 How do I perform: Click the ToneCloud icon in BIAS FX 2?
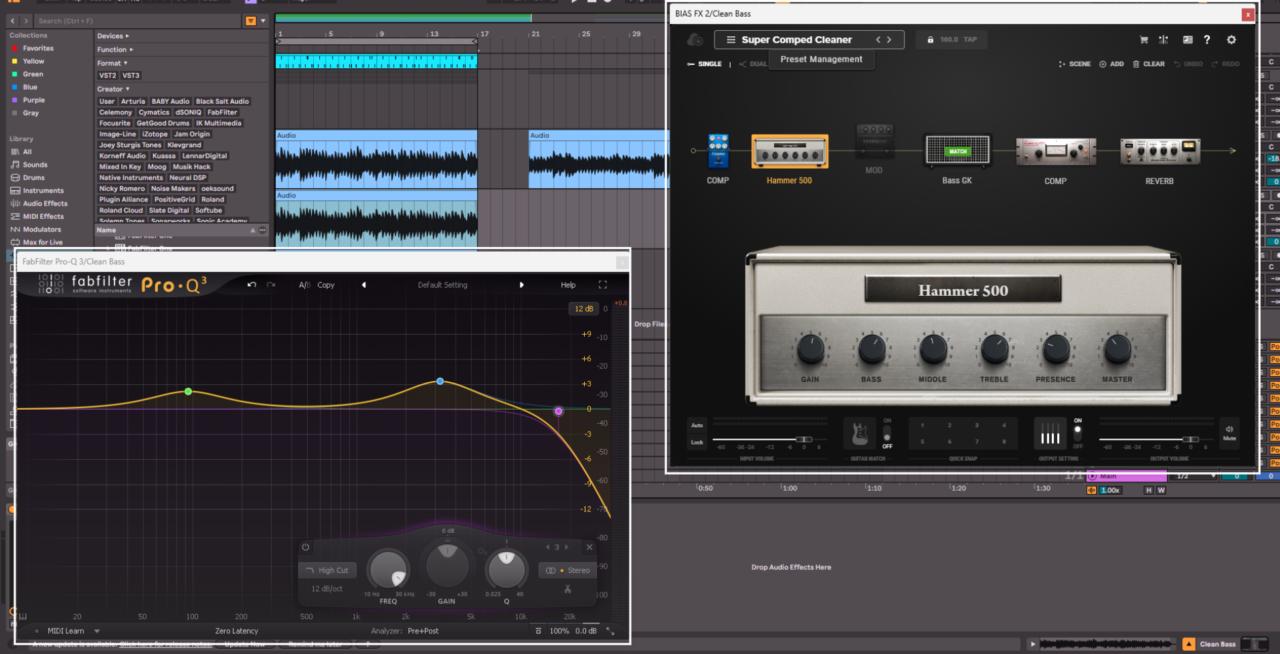[695, 40]
